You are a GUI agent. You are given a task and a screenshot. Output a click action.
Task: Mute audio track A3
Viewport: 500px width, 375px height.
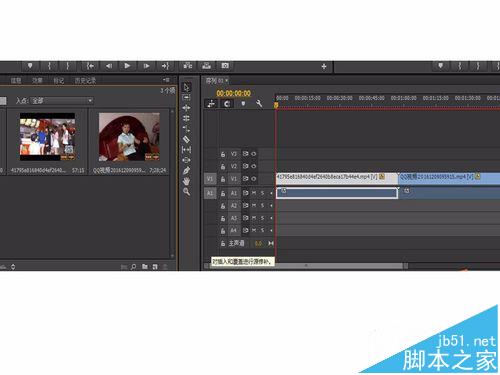254,218
